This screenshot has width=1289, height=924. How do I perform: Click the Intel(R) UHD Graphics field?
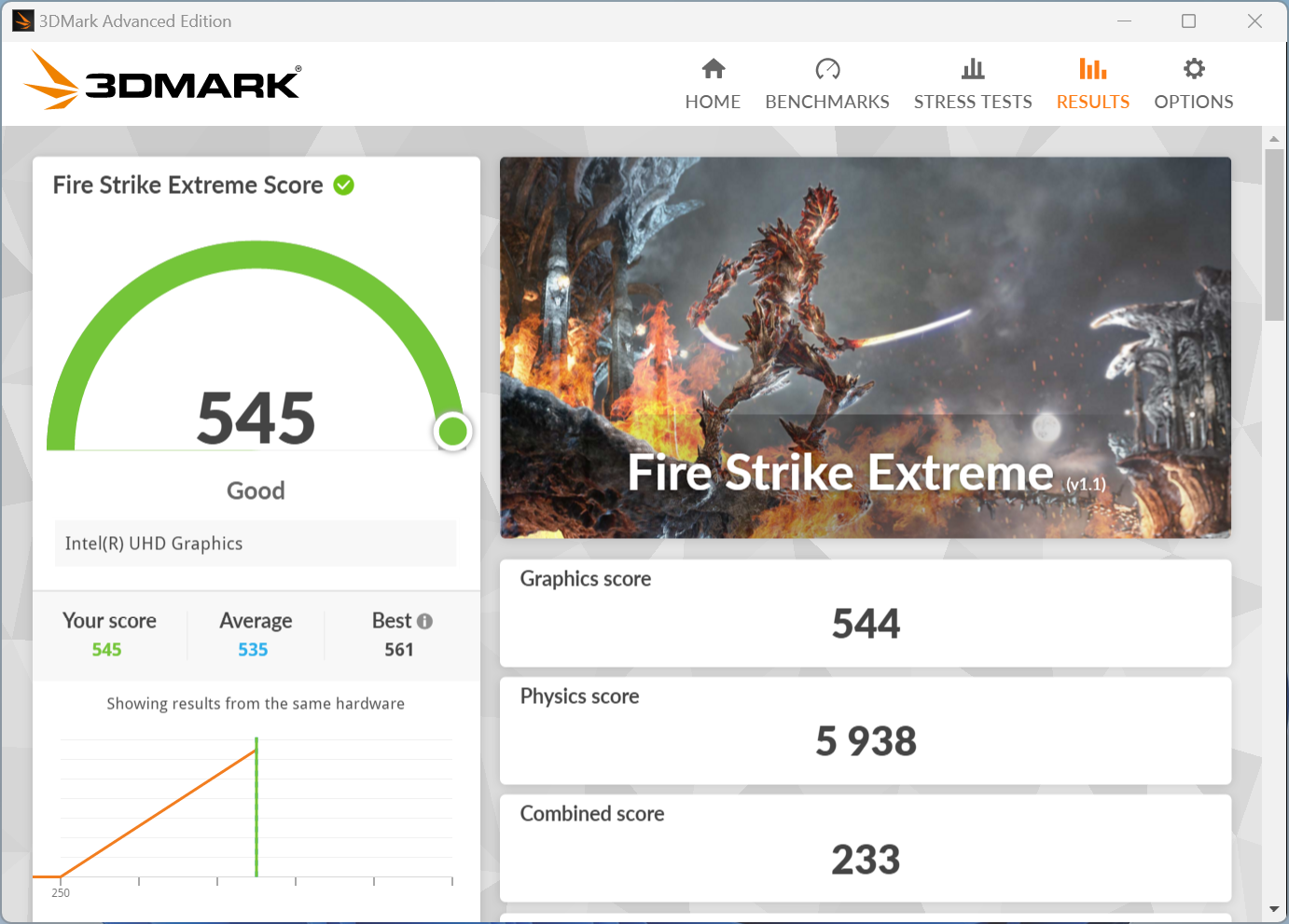(256, 544)
